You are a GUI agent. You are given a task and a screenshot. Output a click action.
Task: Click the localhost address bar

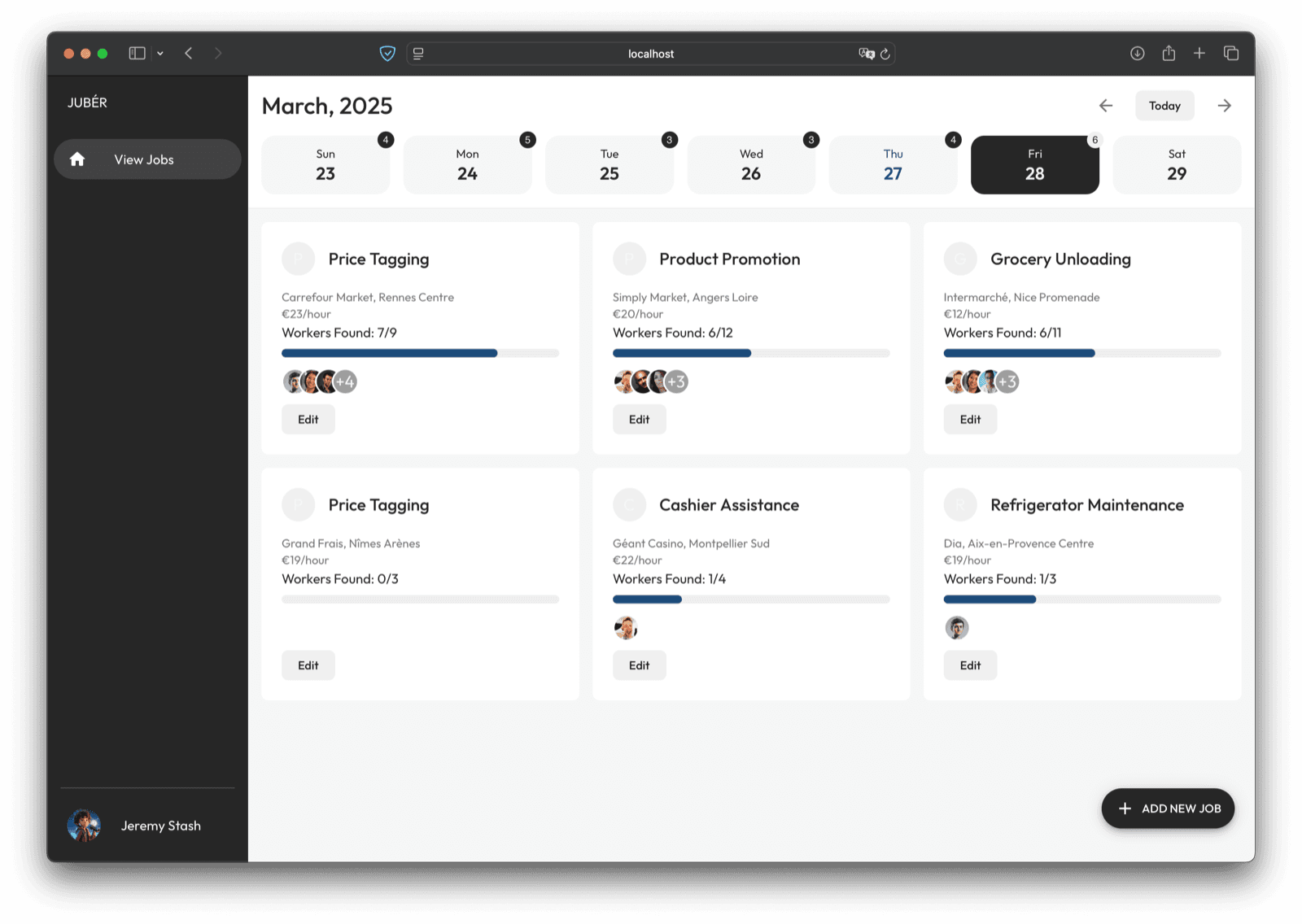click(x=651, y=54)
